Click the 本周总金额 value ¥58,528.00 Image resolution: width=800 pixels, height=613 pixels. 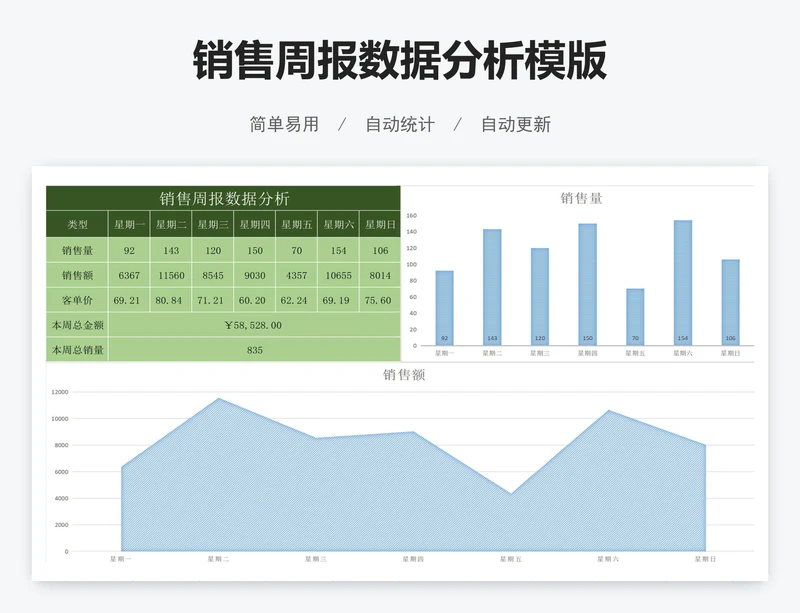point(255,323)
